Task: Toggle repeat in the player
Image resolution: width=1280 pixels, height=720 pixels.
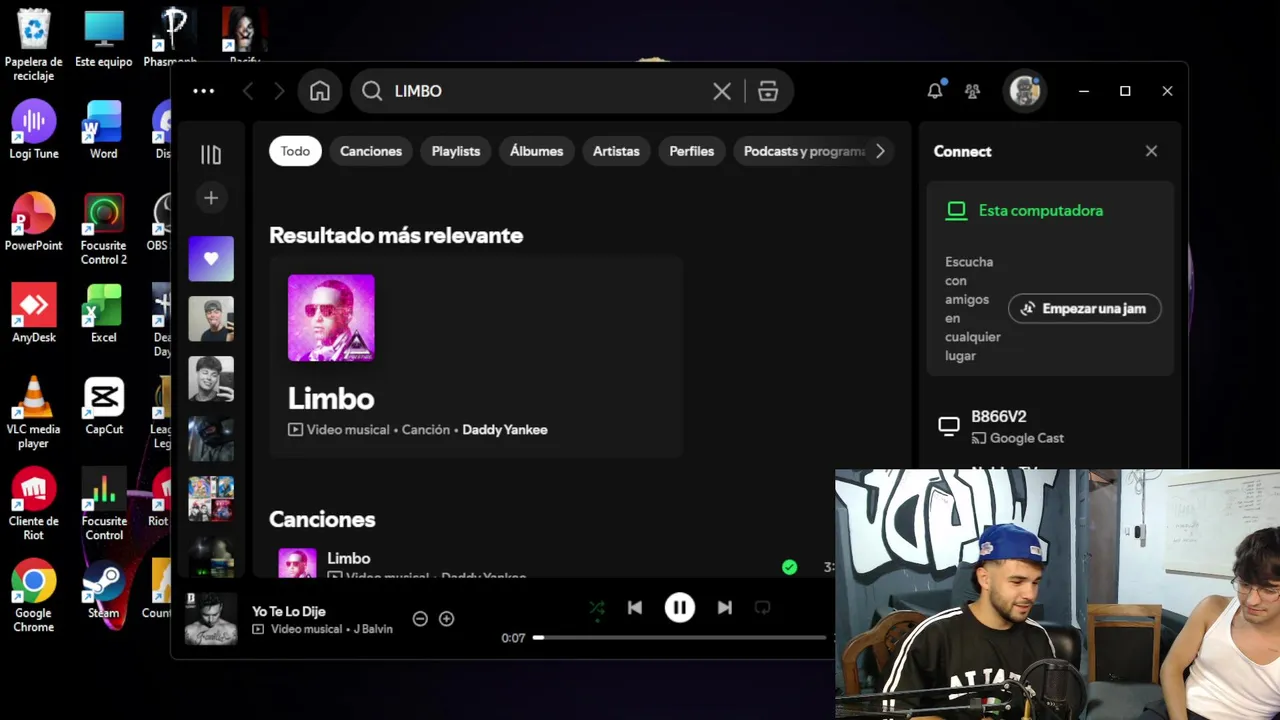Action: [762, 608]
